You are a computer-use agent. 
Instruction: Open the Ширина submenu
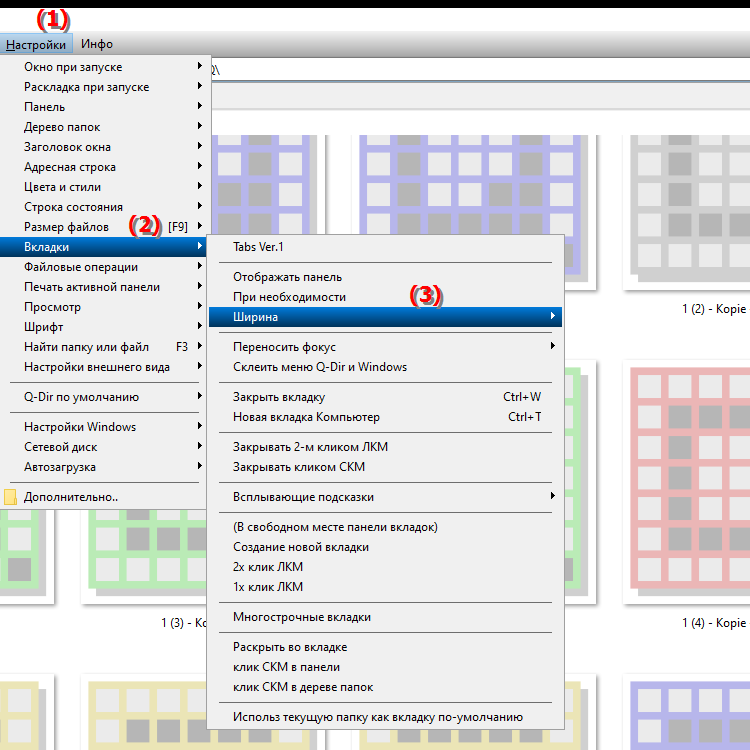[x=386, y=317]
